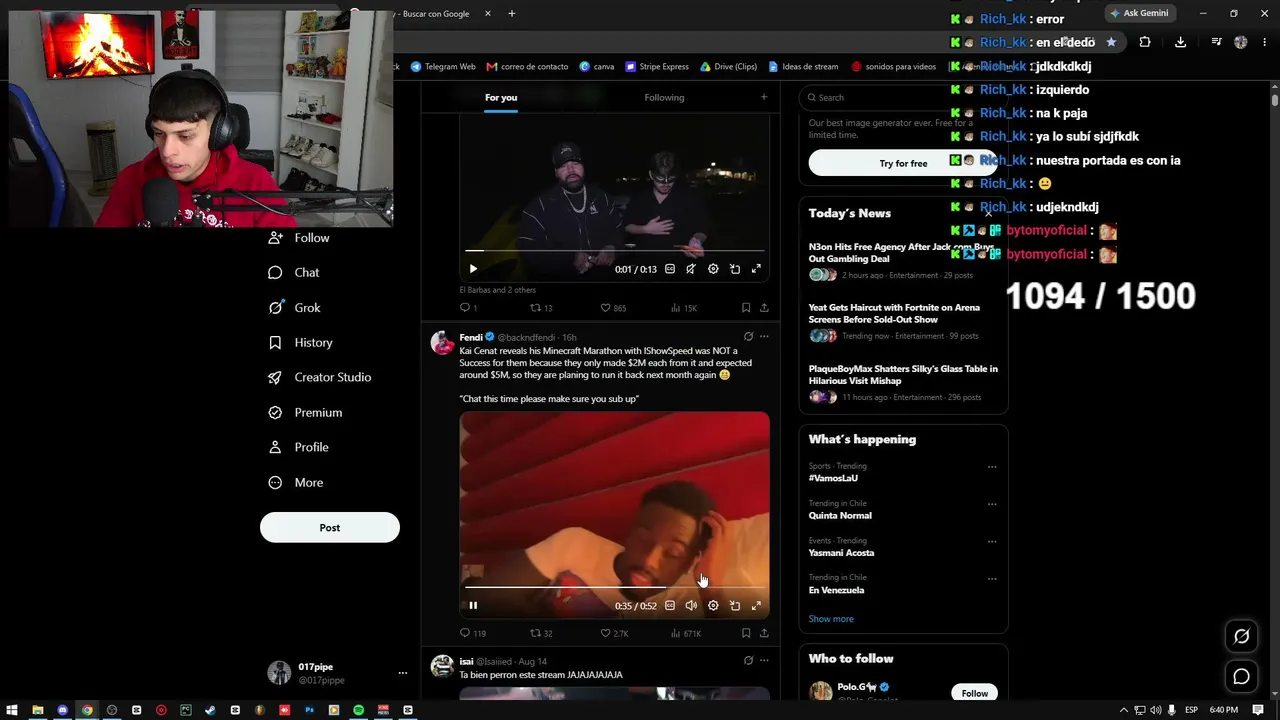1280x720 pixels.
Task: Open options for Yasmani Acosta trend
Action: pos(992,541)
